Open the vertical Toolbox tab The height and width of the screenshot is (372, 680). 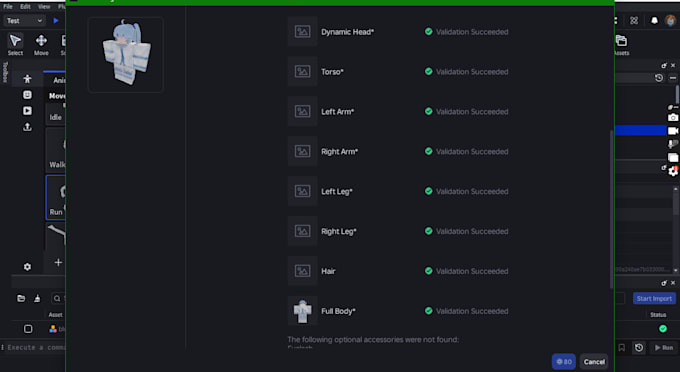click(5, 72)
